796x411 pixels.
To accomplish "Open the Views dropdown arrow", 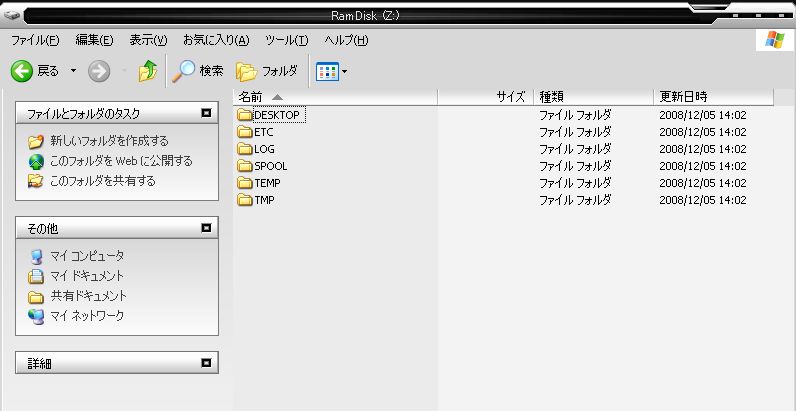I will (x=345, y=72).
